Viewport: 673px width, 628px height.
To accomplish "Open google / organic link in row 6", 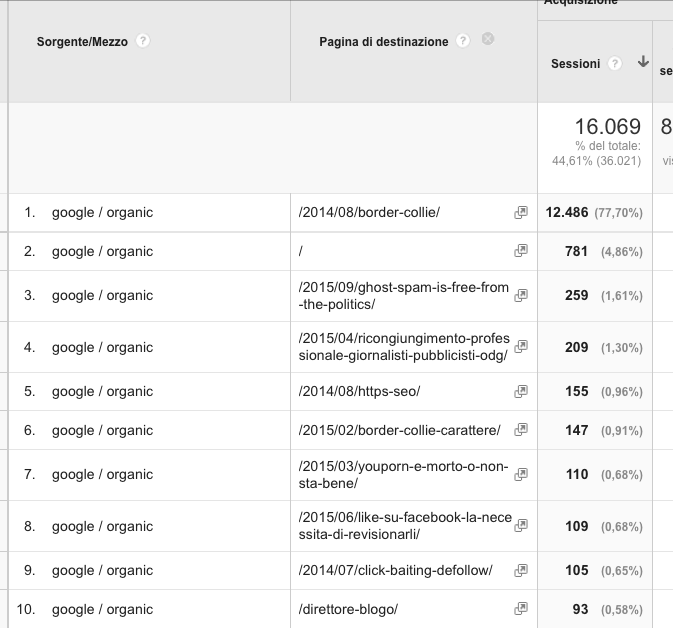I will tap(102, 430).
